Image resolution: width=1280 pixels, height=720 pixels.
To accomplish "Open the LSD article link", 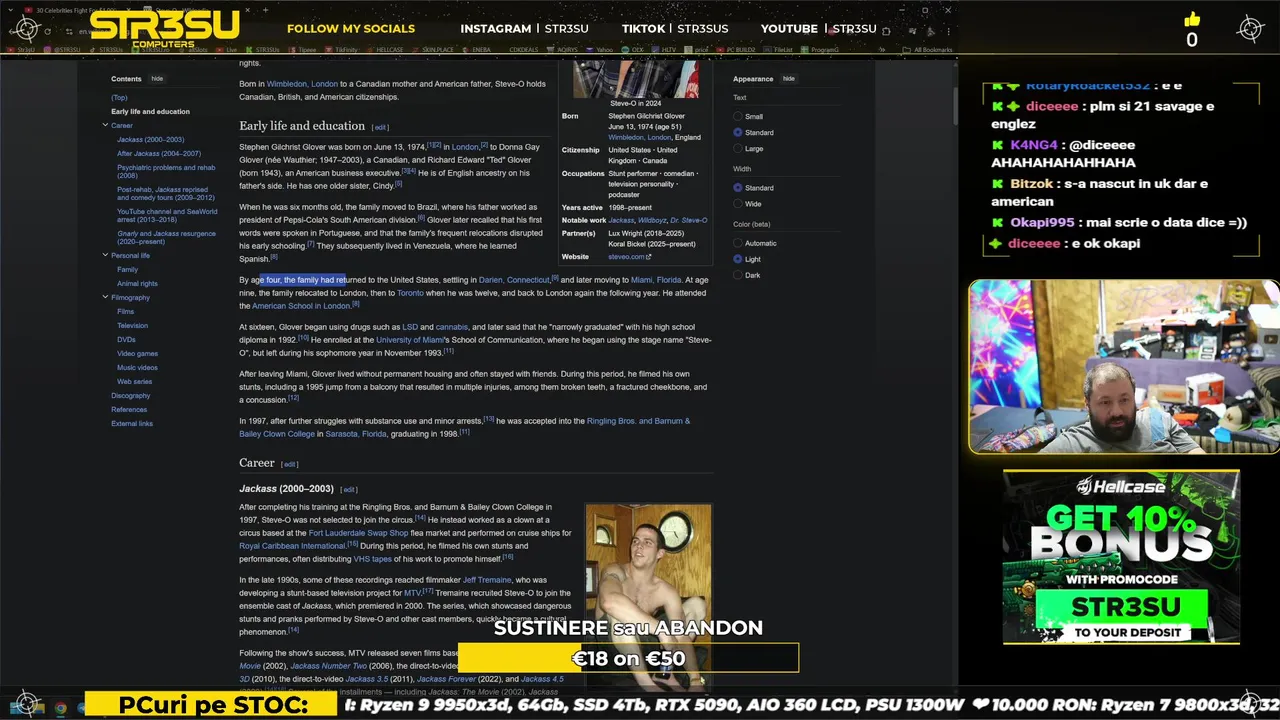I will coord(410,327).
